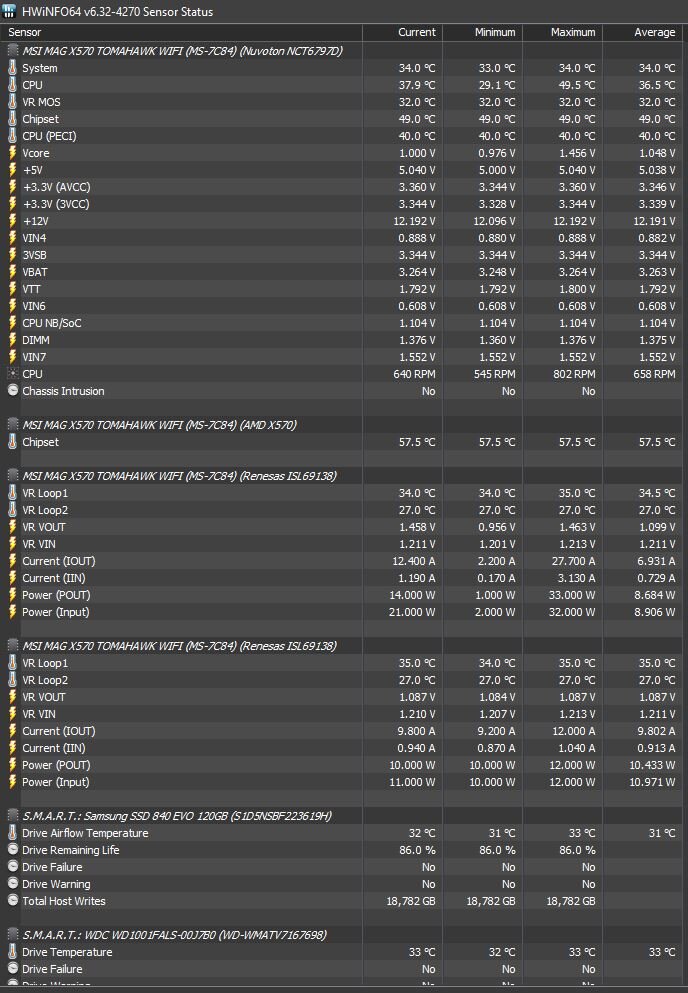The width and height of the screenshot is (688, 993).
Task: Click the thermometer icon beside System
Action: click(x=12, y=68)
